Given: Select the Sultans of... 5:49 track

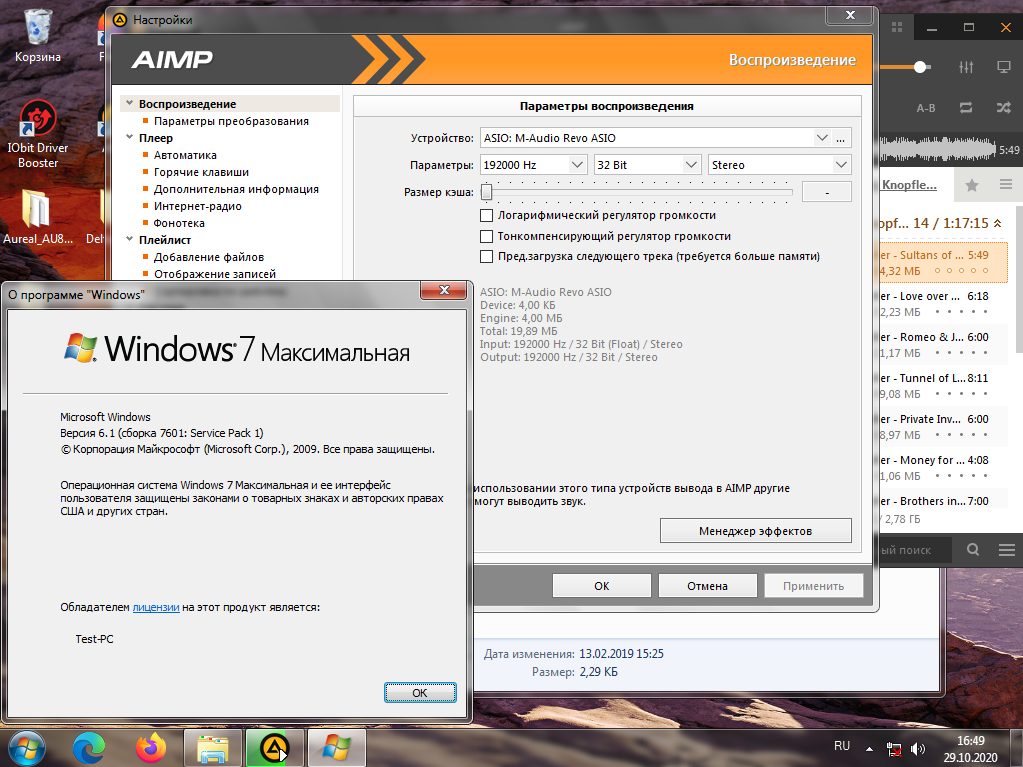Looking at the screenshot, I should pos(942,263).
